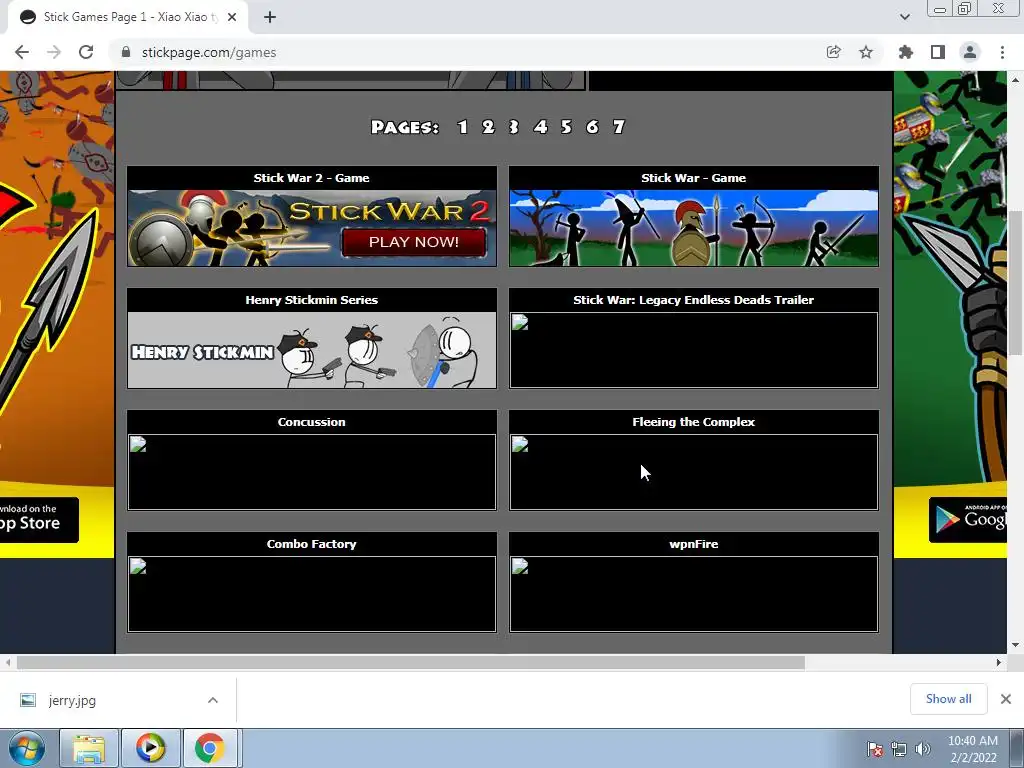Click the horizontal scrollbar right arrow
Image resolution: width=1024 pixels, height=768 pixels.
tap(999, 662)
